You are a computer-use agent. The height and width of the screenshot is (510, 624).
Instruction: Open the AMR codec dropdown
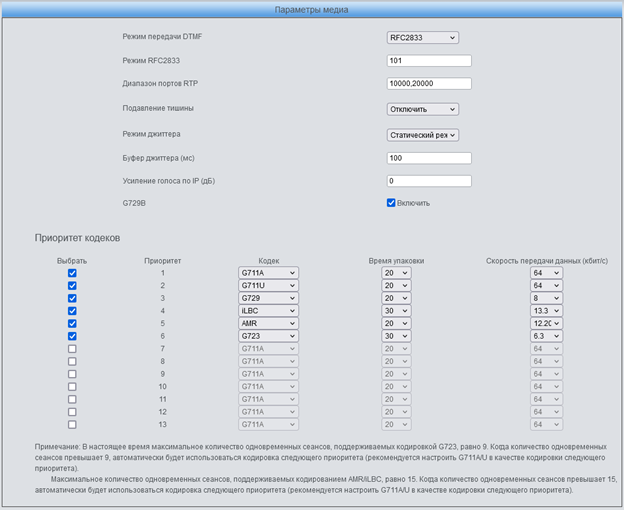pyautogui.click(x=268, y=323)
